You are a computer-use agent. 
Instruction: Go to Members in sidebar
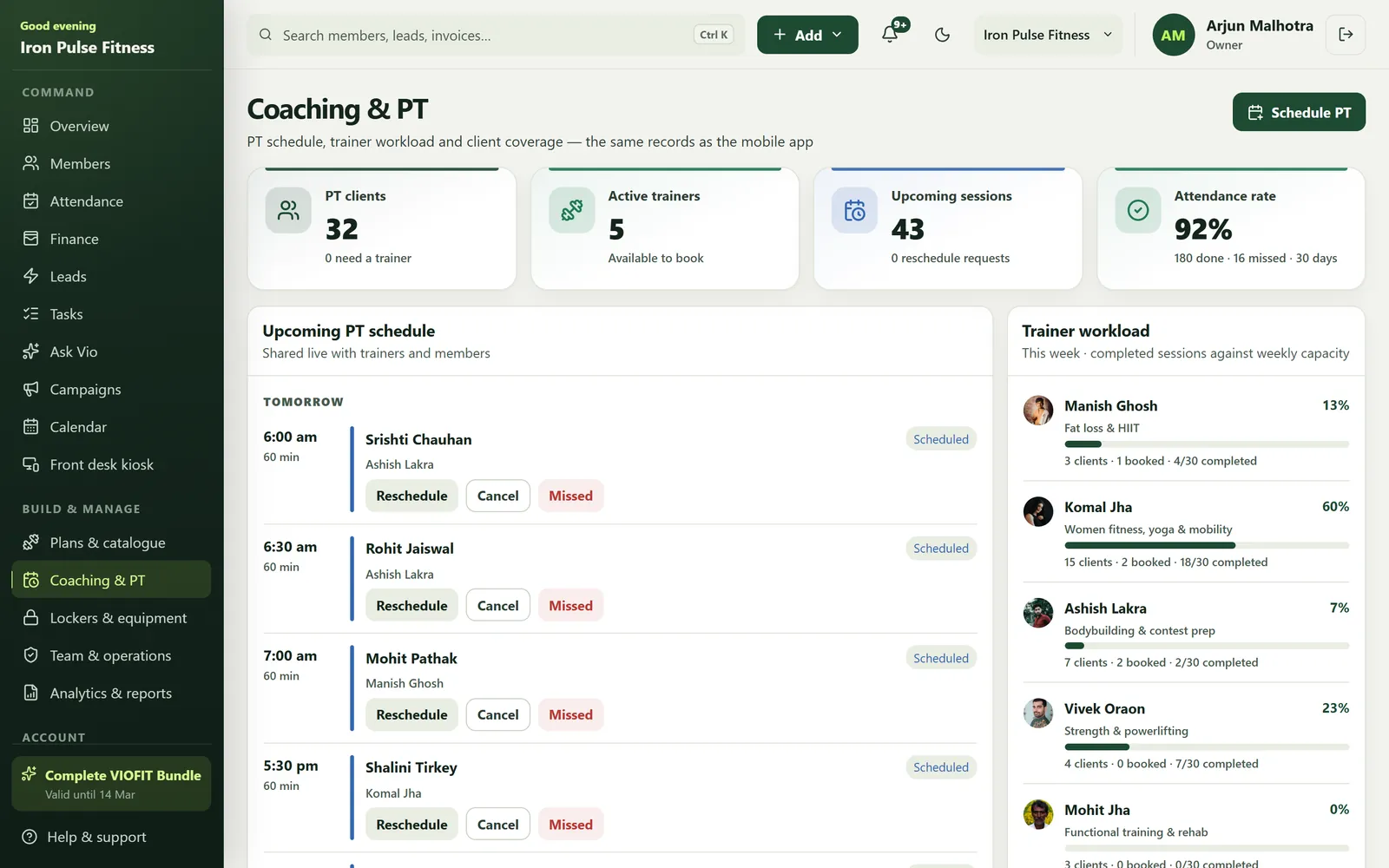111,163
